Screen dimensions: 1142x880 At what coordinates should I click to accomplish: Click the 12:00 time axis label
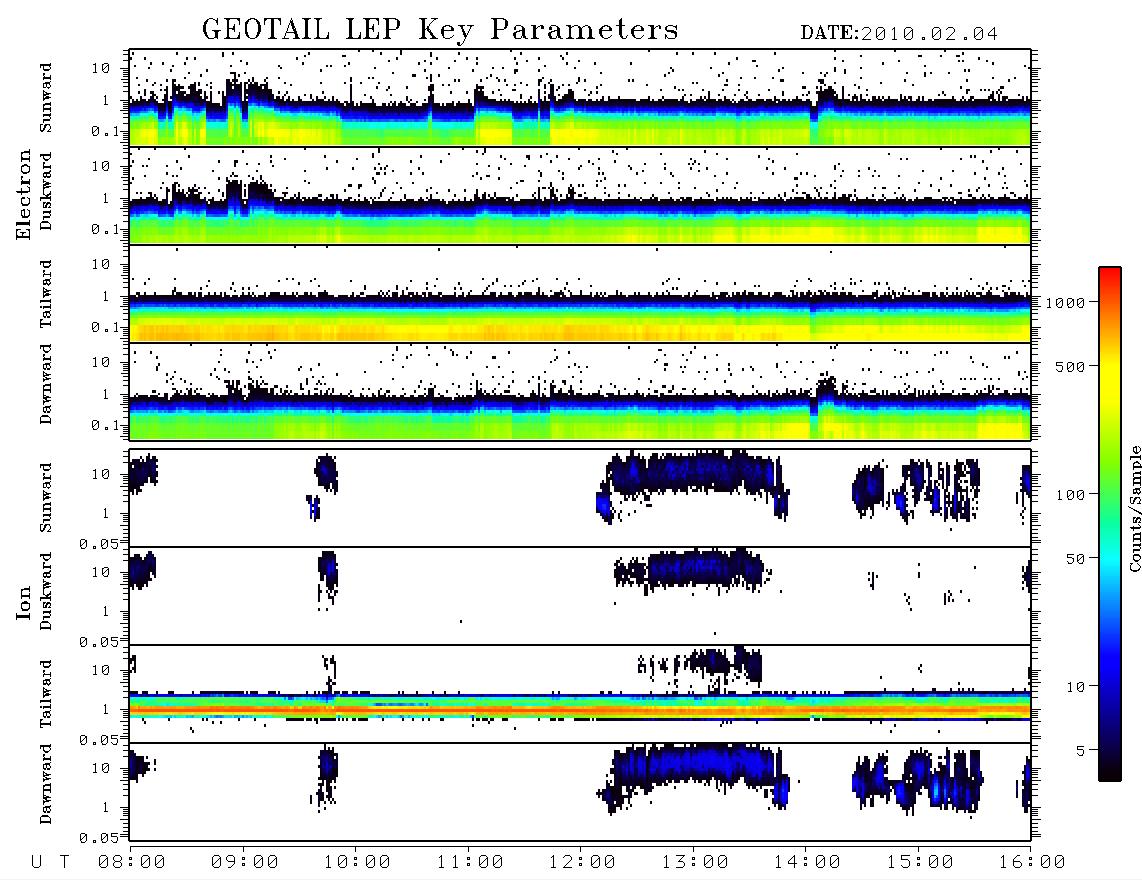582,863
